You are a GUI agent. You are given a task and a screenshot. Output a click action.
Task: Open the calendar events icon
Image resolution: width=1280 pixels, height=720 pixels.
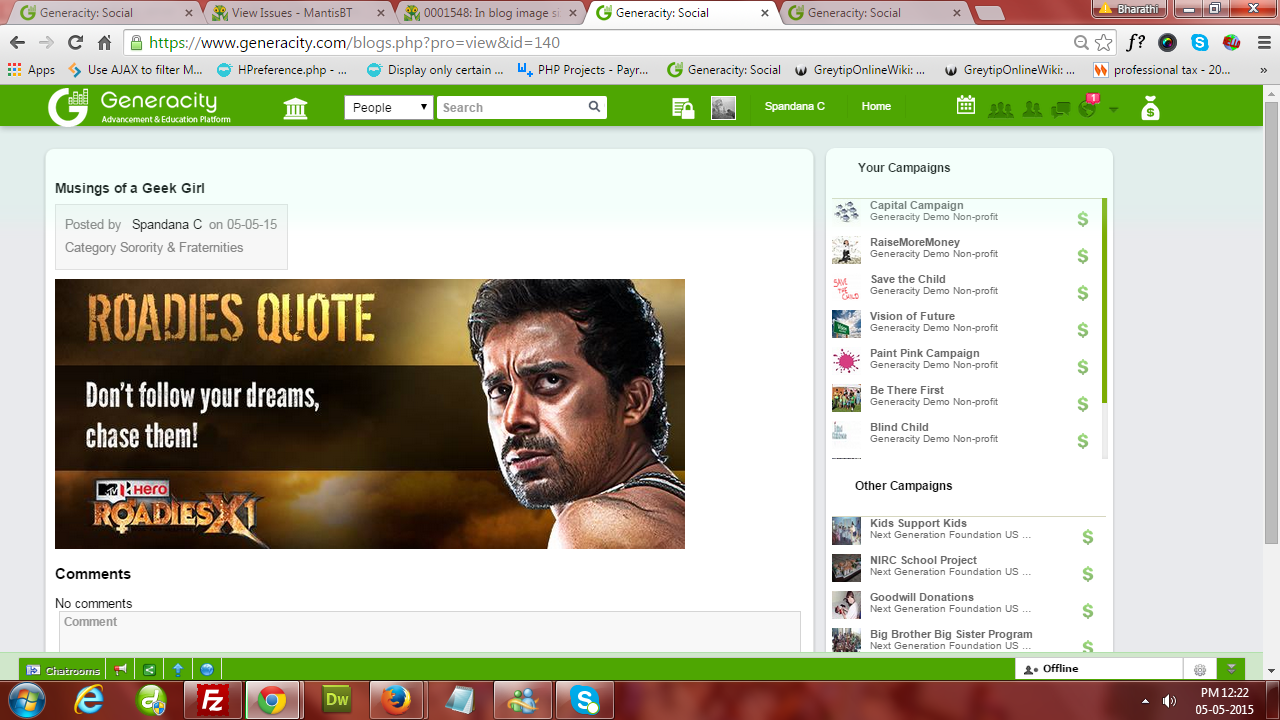[966, 105]
